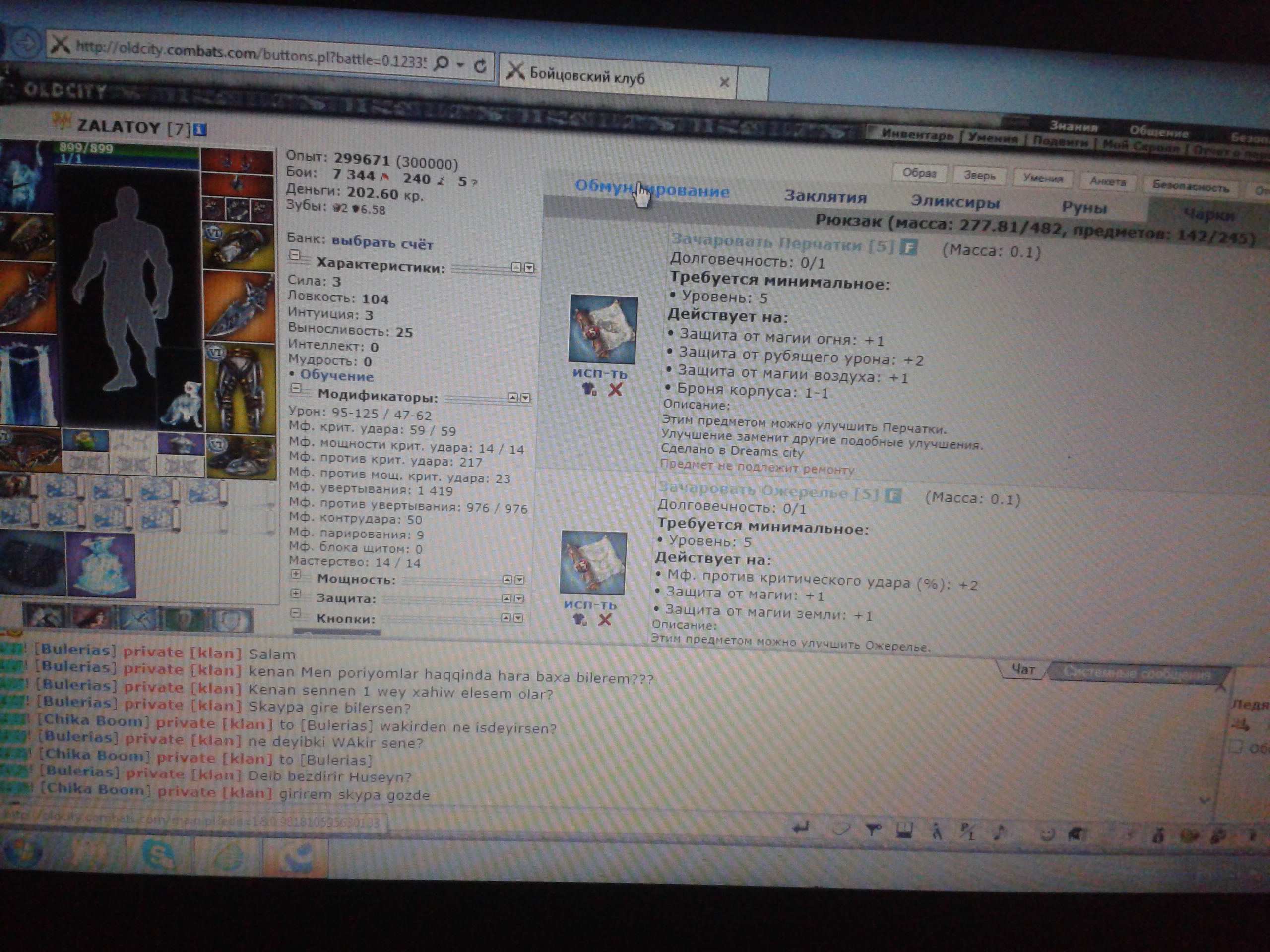Move Модификаторы section up with its arrow
Viewport: 1270px width, 952px height.
512,398
